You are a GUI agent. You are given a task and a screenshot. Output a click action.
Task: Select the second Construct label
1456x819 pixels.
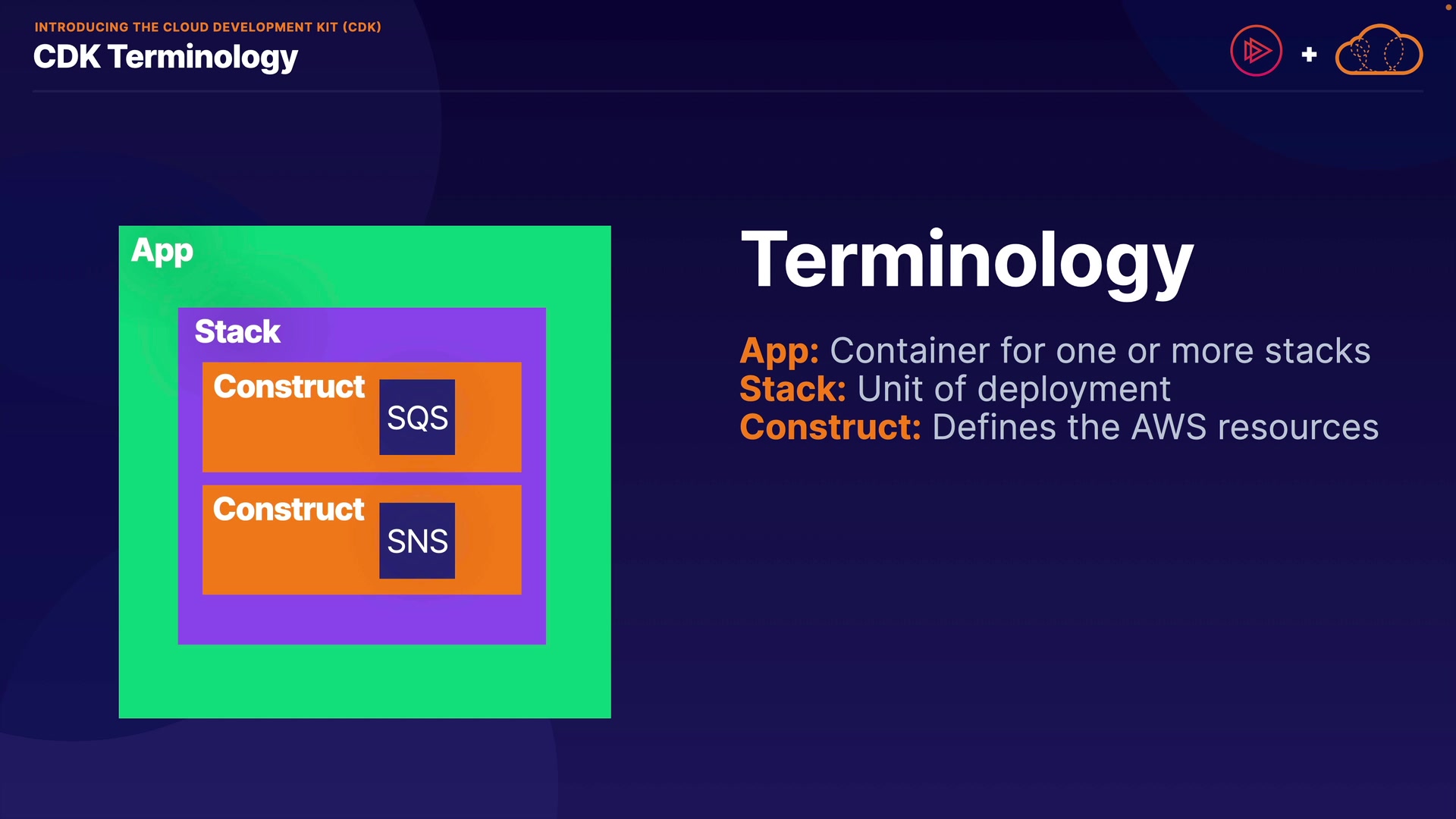[x=289, y=510]
